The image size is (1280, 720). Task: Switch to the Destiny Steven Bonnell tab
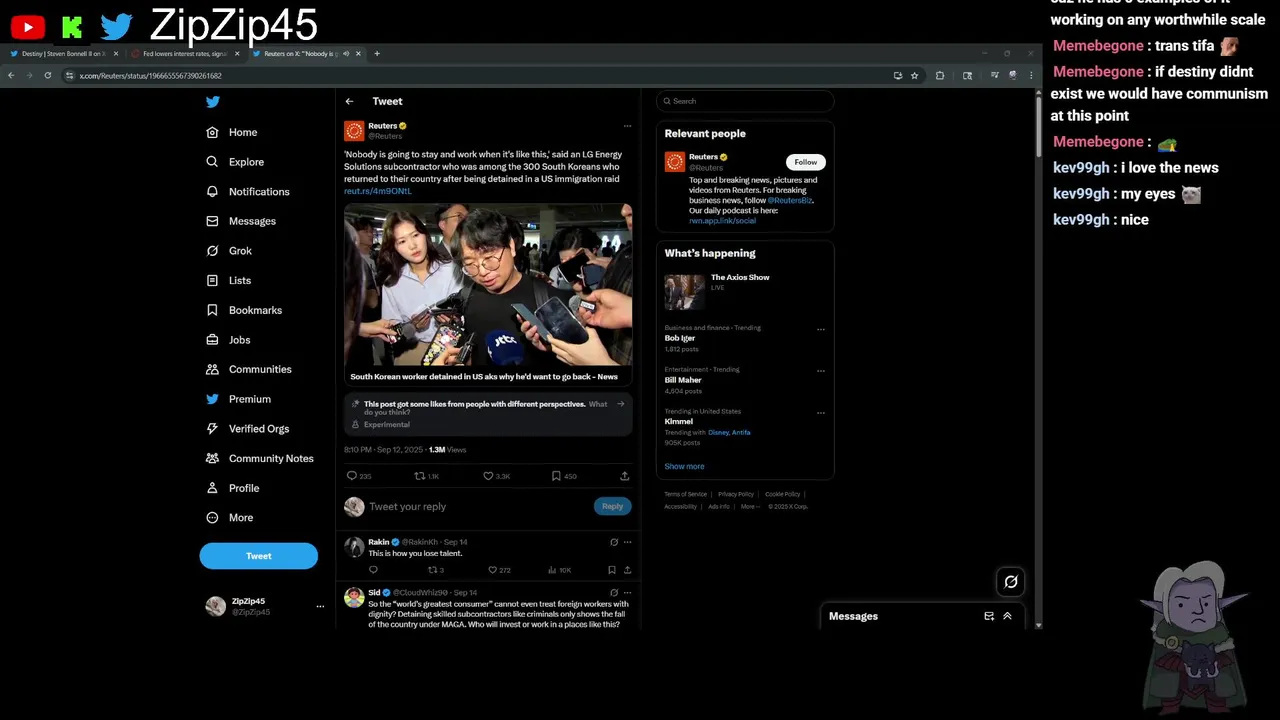click(x=64, y=53)
